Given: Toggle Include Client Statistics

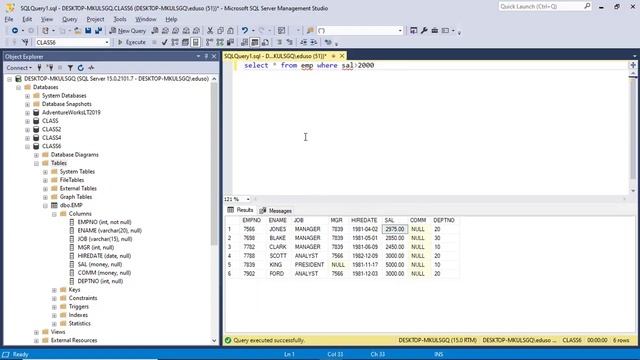Looking at the screenshot, I should pyautogui.click(x=230, y=42).
